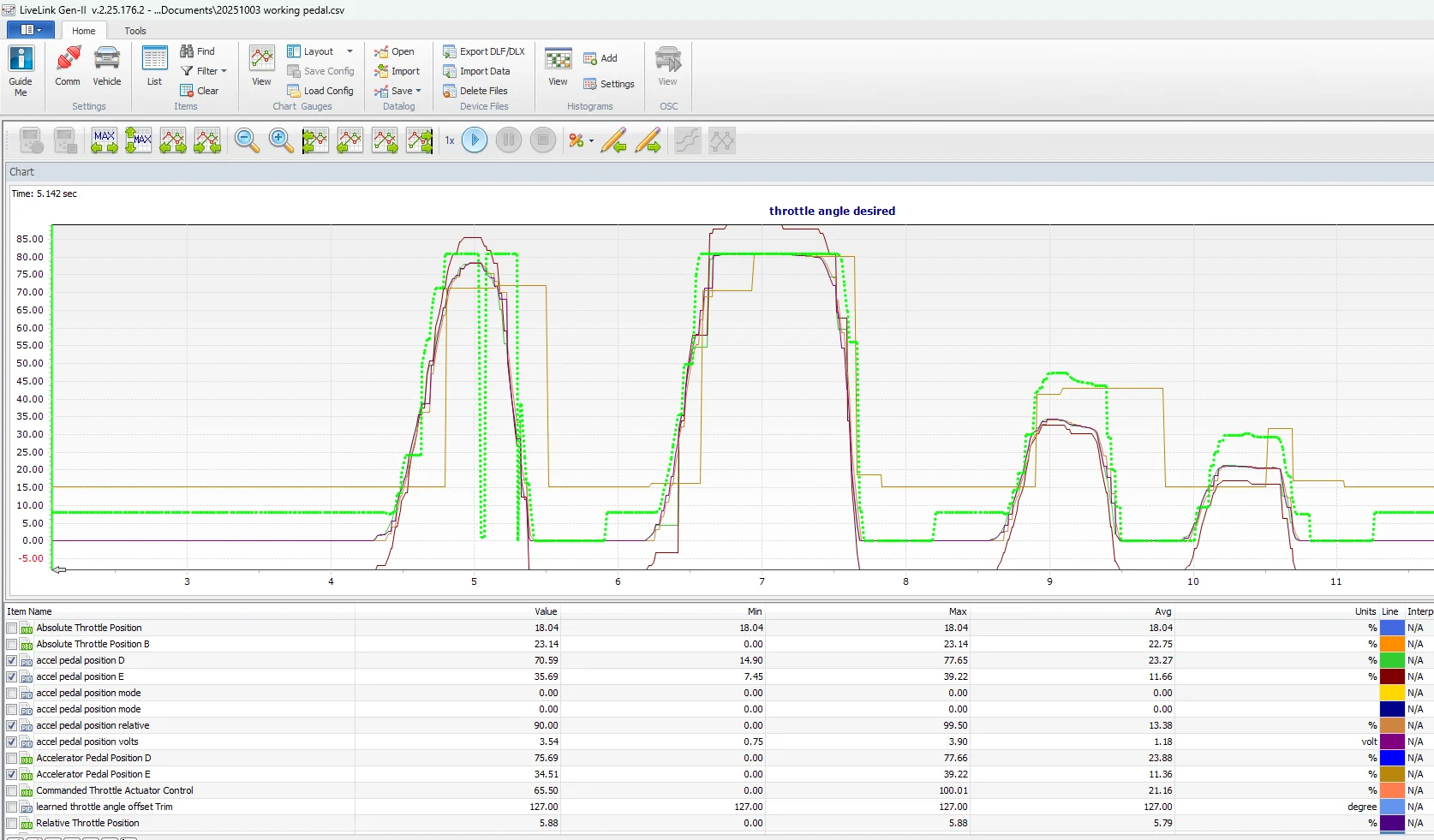Click Export DLF/DLX
1434x840 pixels.
(484, 51)
